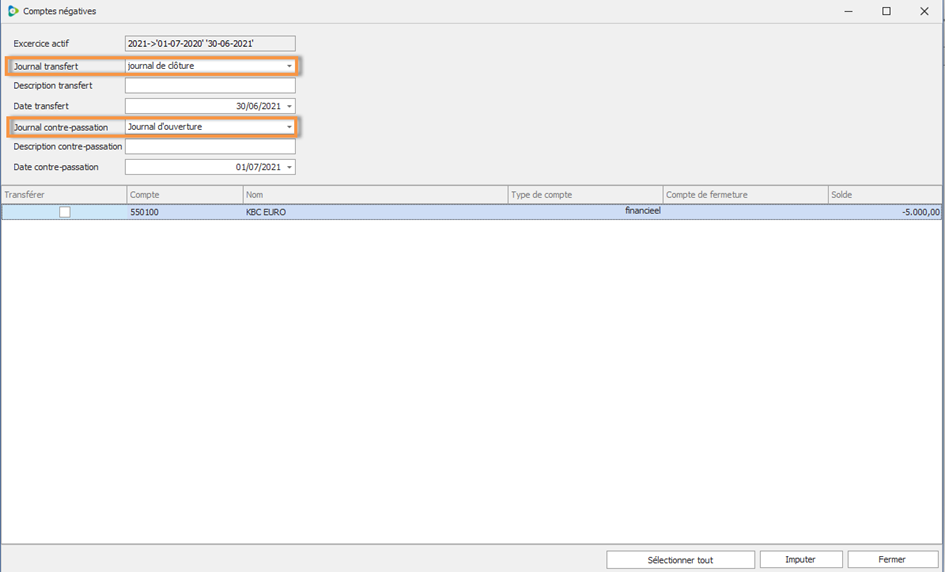Screen dimensions: 945x572
Task: Sort by the Type de compte column header
Action: click(x=585, y=195)
